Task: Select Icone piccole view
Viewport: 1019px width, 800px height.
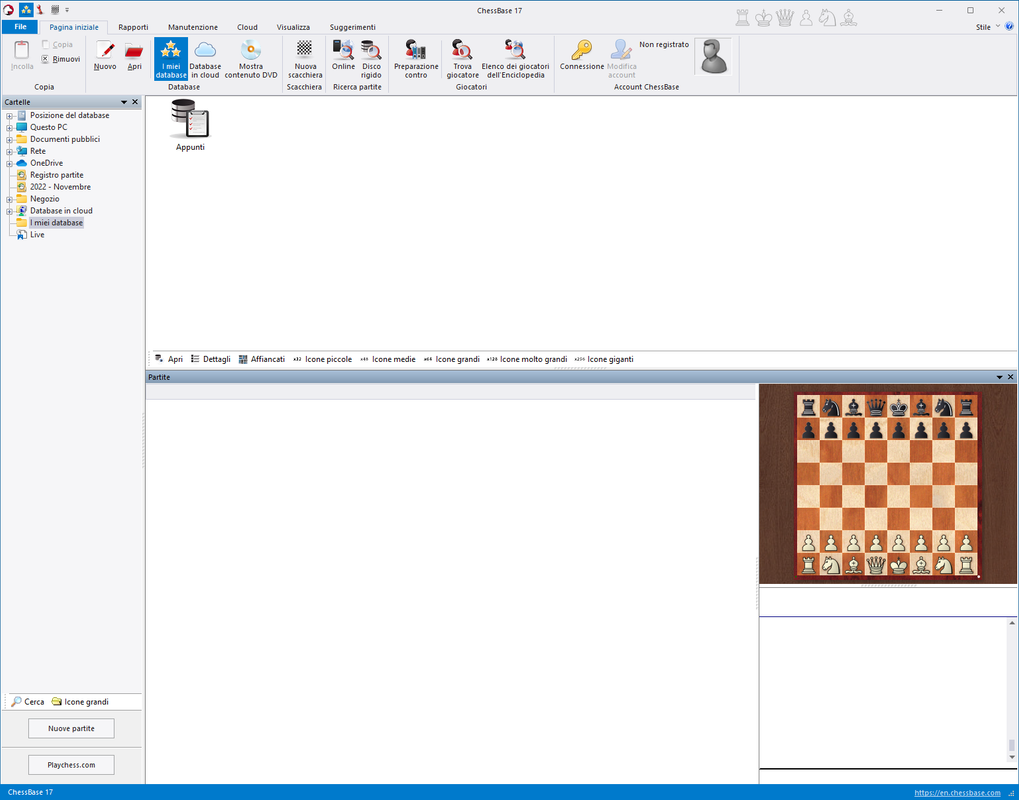Action: click(x=322, y=359)
